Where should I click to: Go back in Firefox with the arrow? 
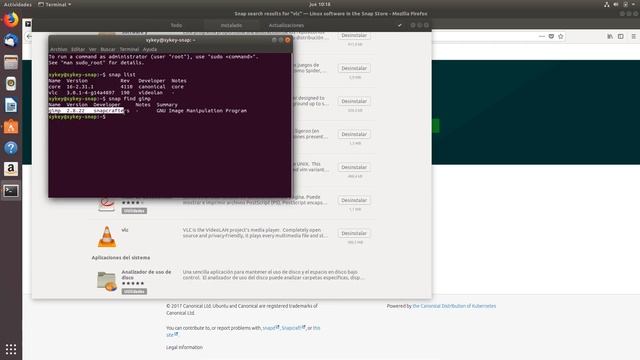29,36
